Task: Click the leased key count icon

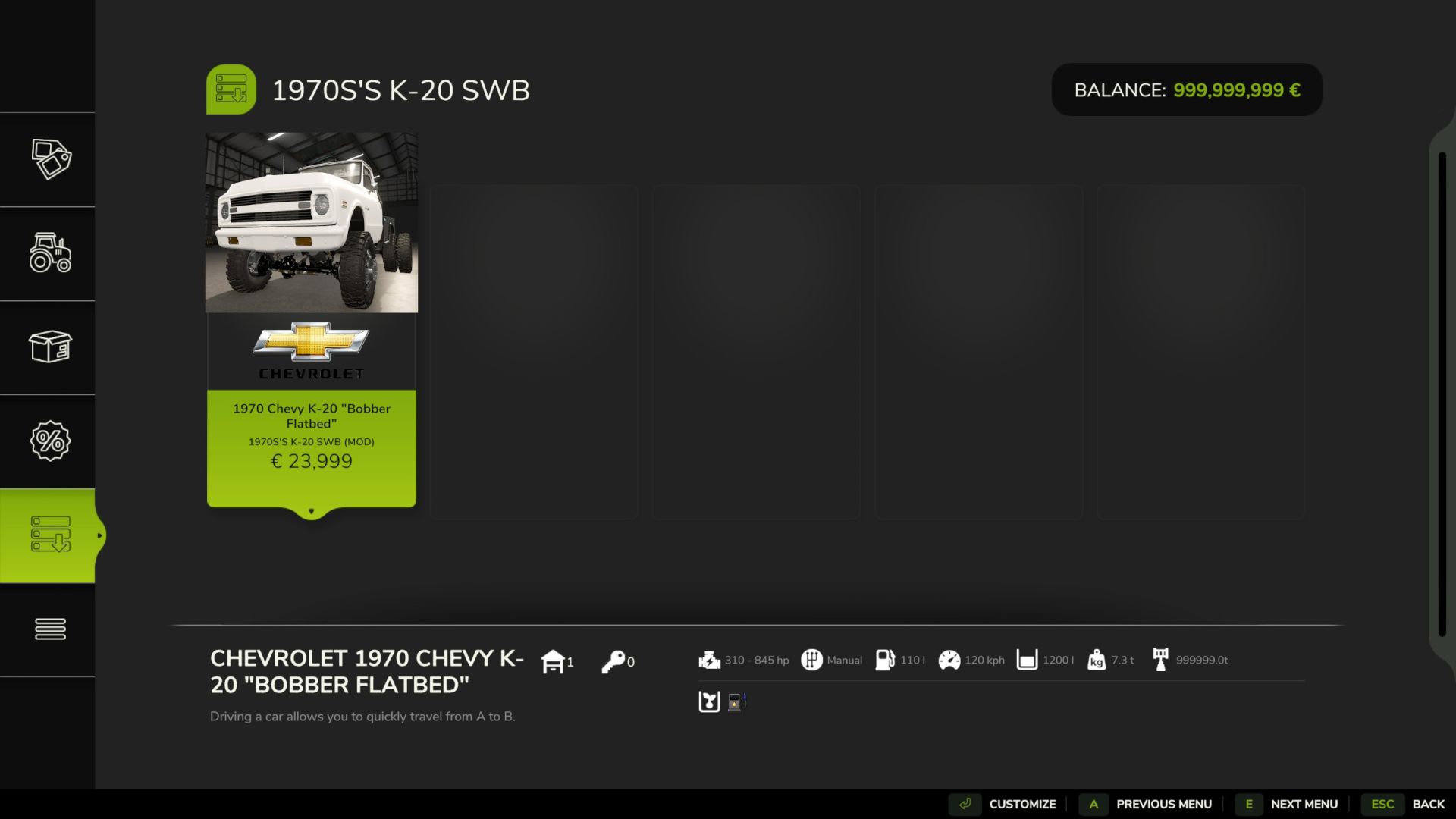Action: pyautogui.click(x=613, y=661)
